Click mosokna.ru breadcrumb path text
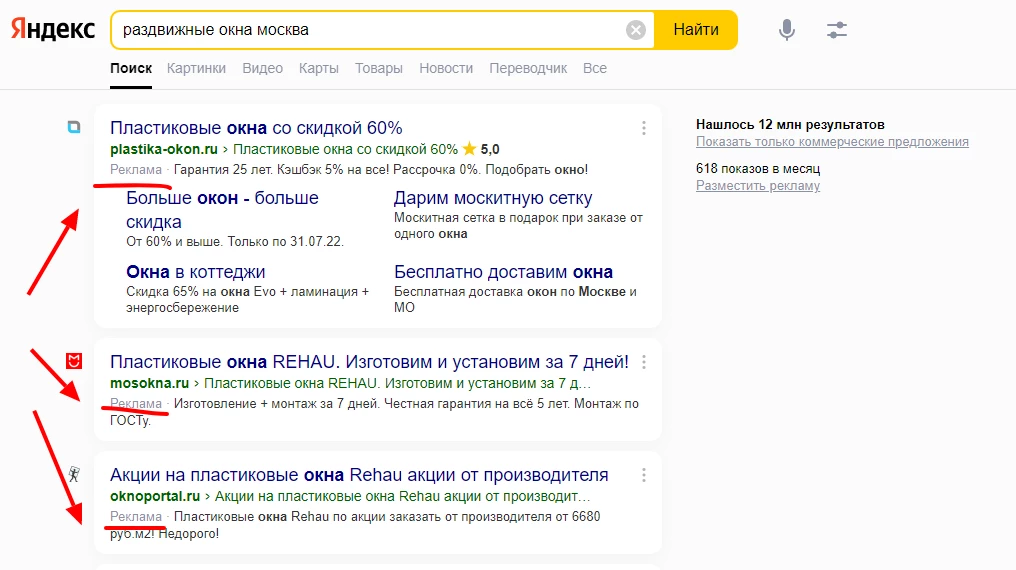The height and width of the screenshot is (570, 1016). click(397, 383)
